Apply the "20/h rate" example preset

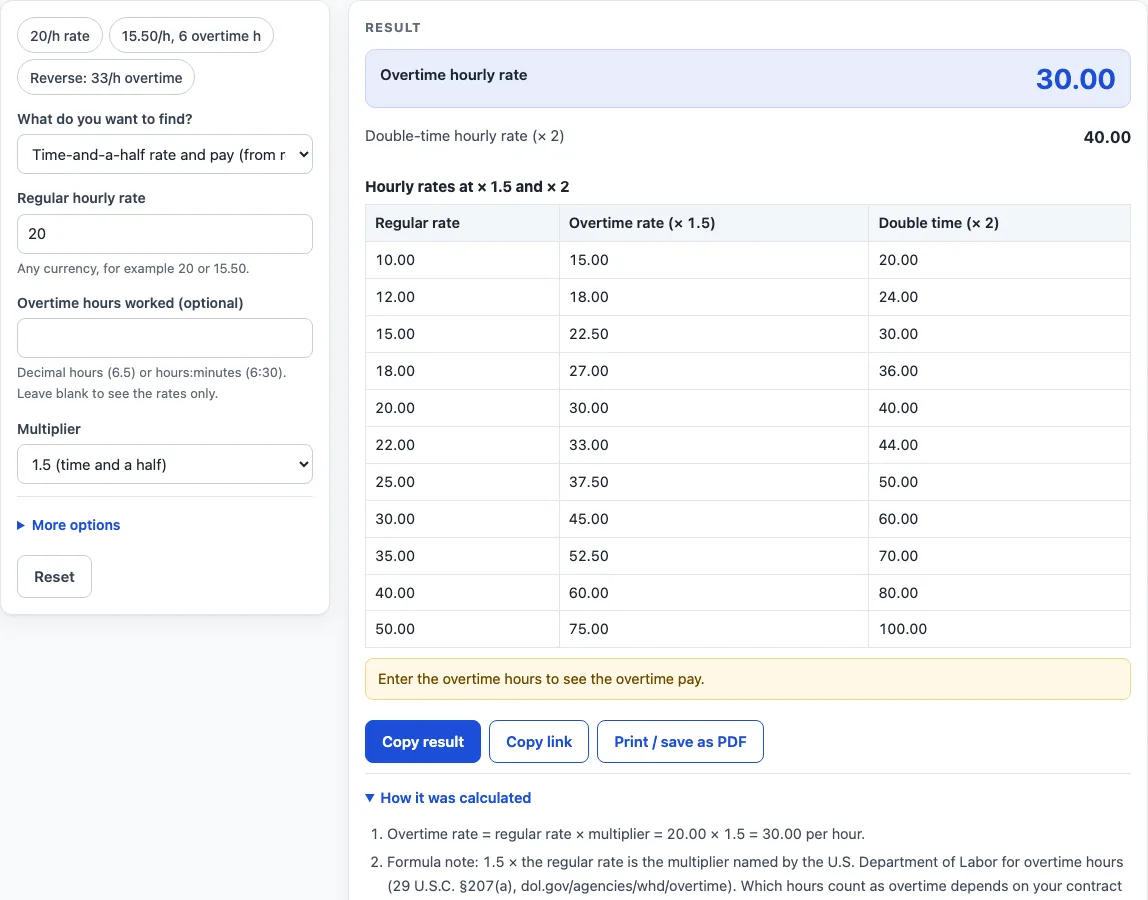pos(60,36)
